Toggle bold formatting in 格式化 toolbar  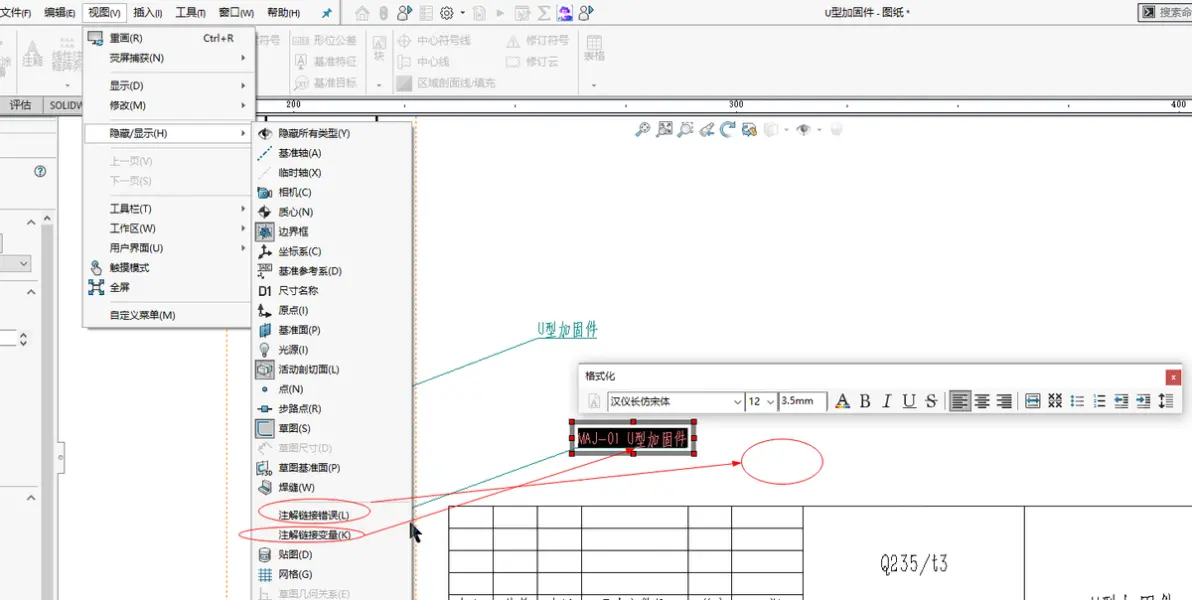[x=864, y=401]
